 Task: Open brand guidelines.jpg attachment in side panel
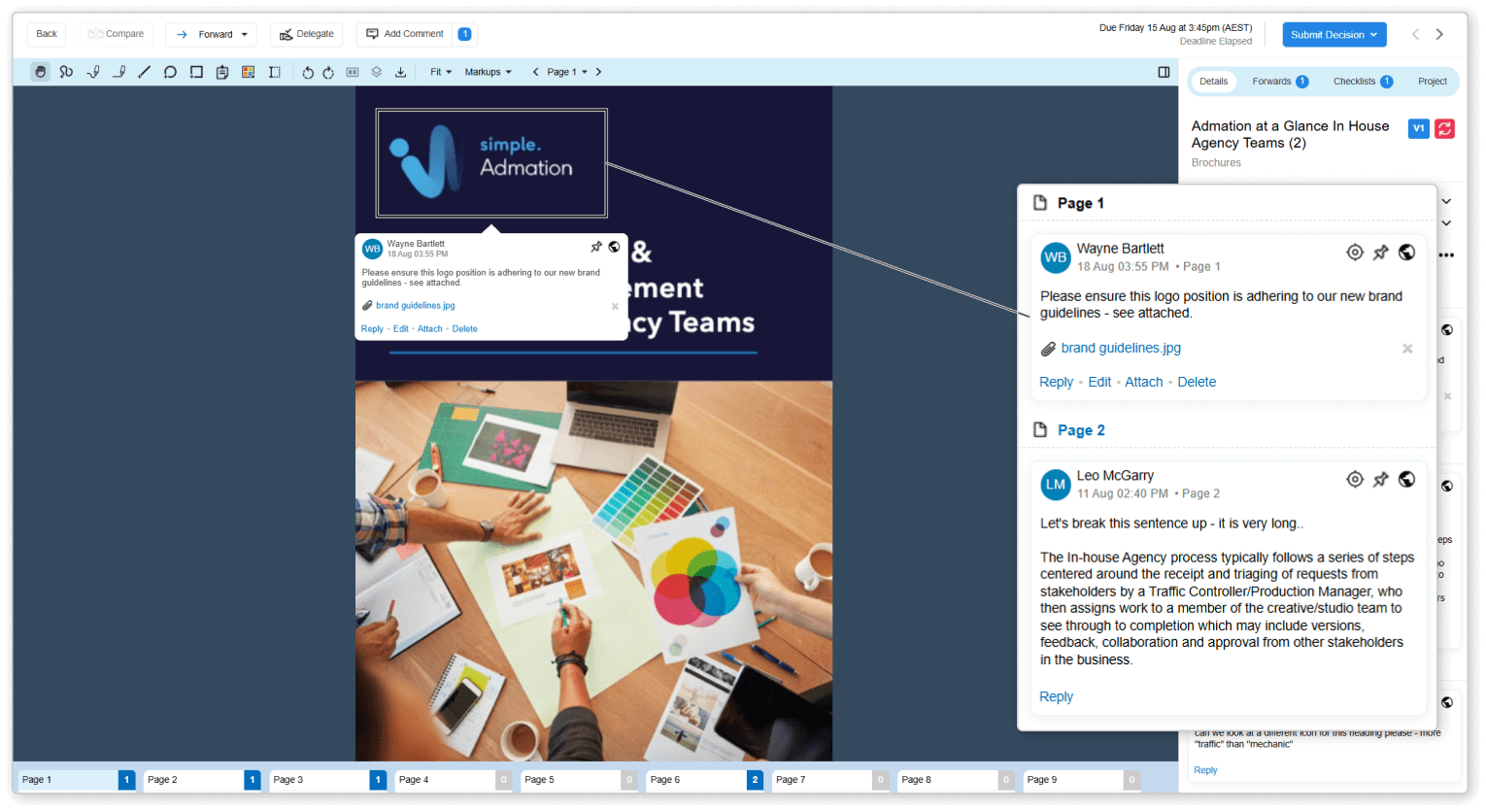(x=1121, y=348)
